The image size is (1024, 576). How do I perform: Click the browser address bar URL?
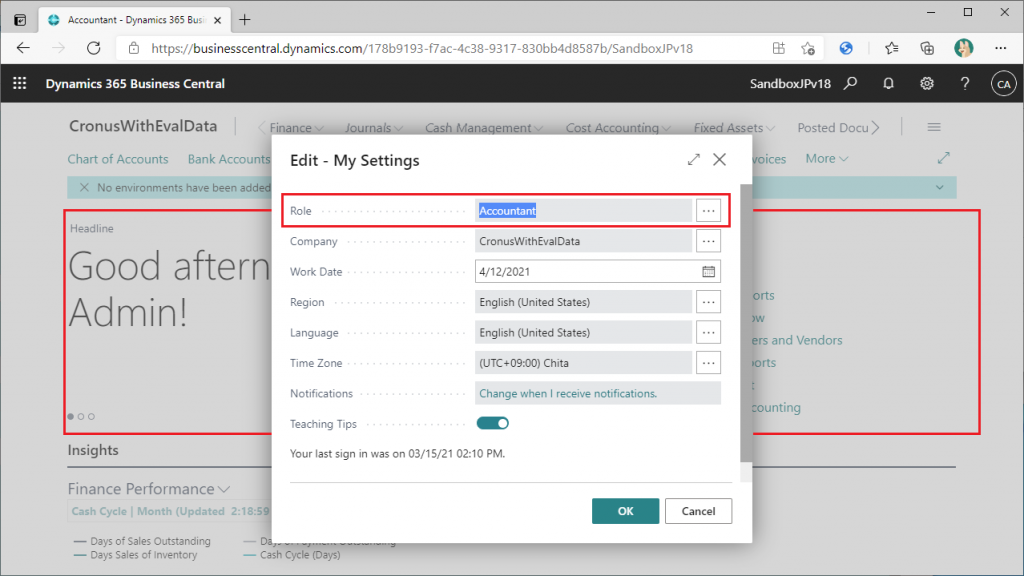coord(422,48)
